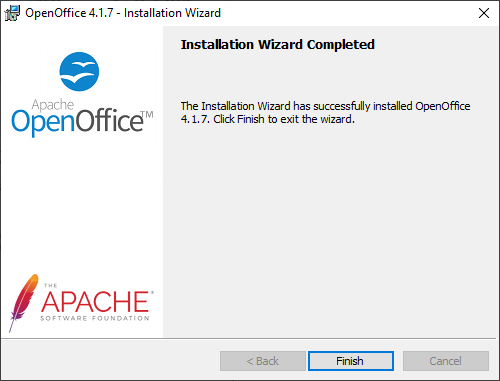Viewport: 500px width, 381px height.
Task: Click the TM symbol beside OpenOffice
Action: click(x=147, y=115)
